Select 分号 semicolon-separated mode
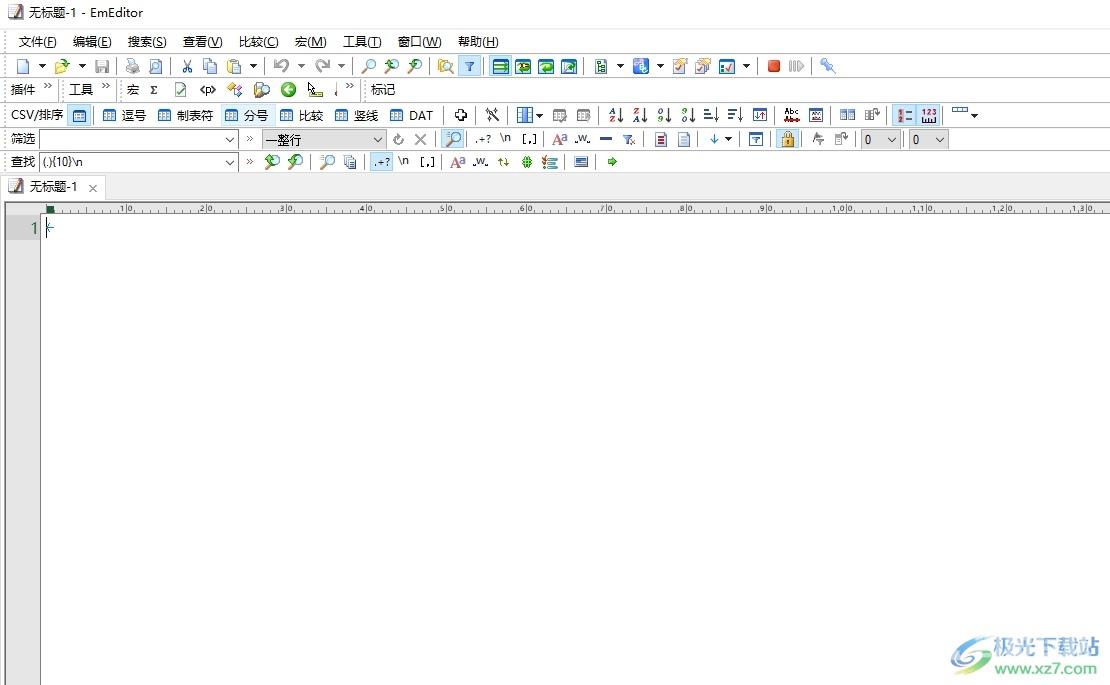The image size is (1110, 685). tap(246, 115)
